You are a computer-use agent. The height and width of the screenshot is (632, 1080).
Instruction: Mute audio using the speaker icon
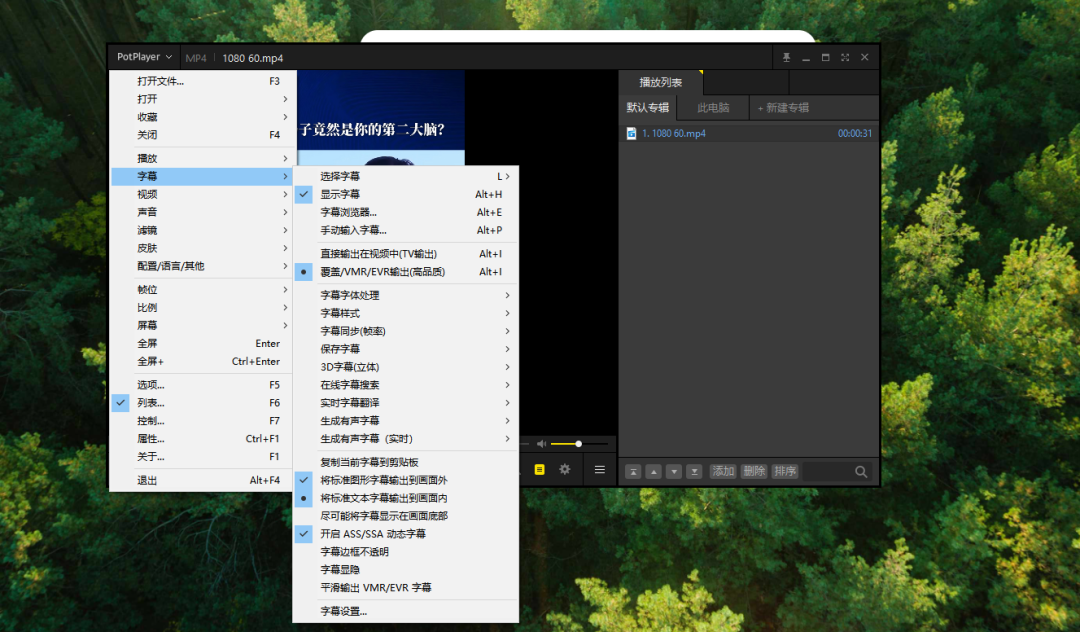[x=541, y=444]
